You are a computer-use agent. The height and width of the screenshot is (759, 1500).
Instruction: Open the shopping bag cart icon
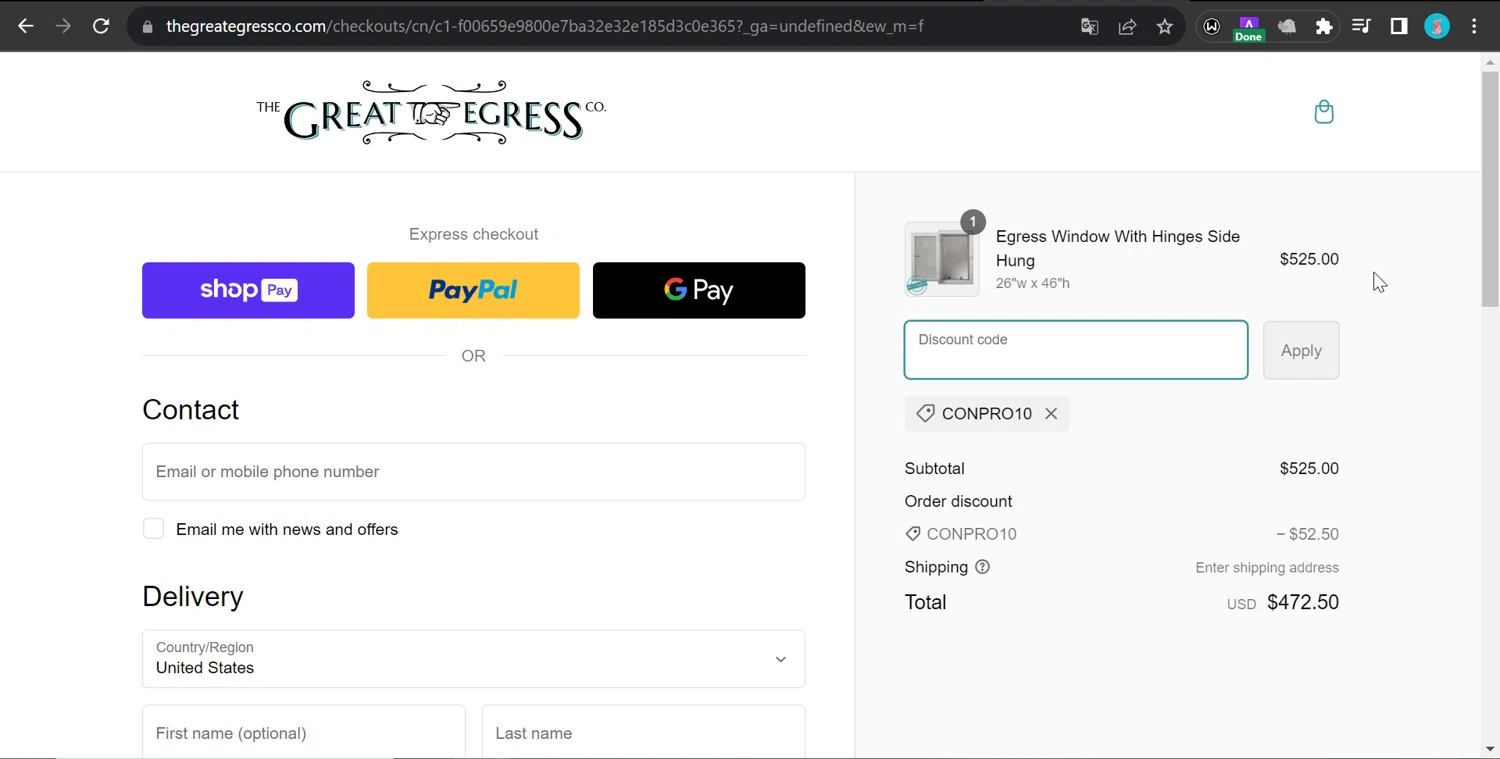[x=1324, y=111]
